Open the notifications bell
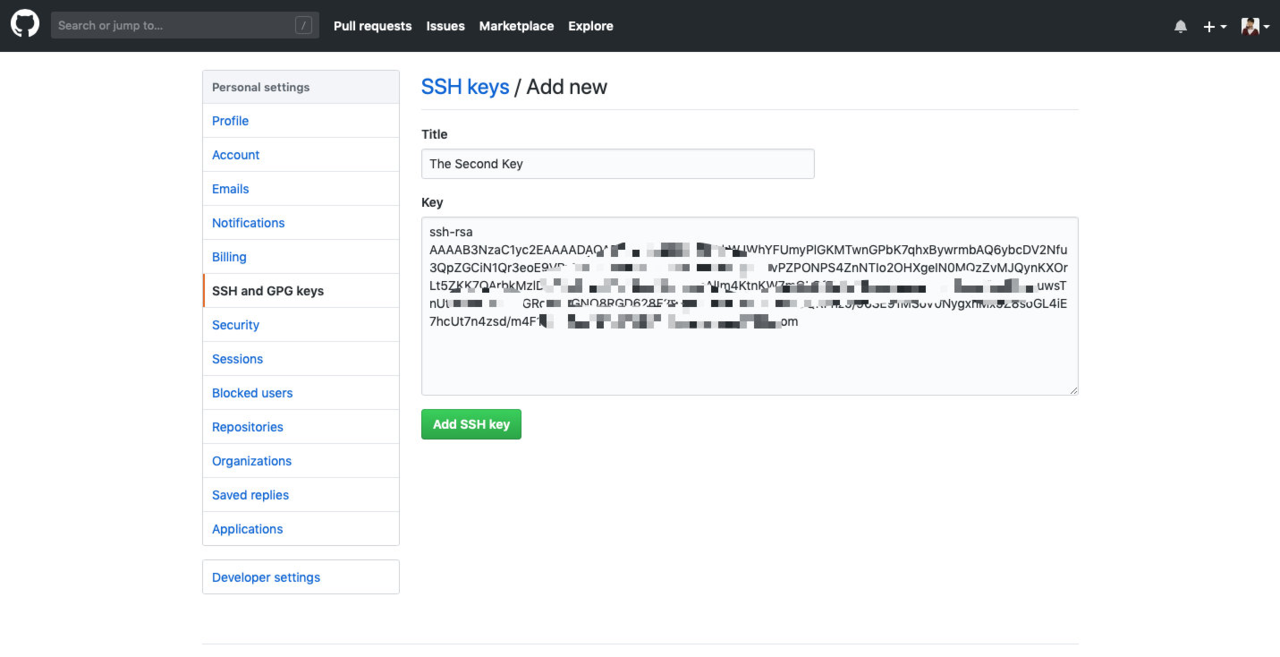Image resolution: width=1280 pixels, height=657 pixels. coord(1180,27)
